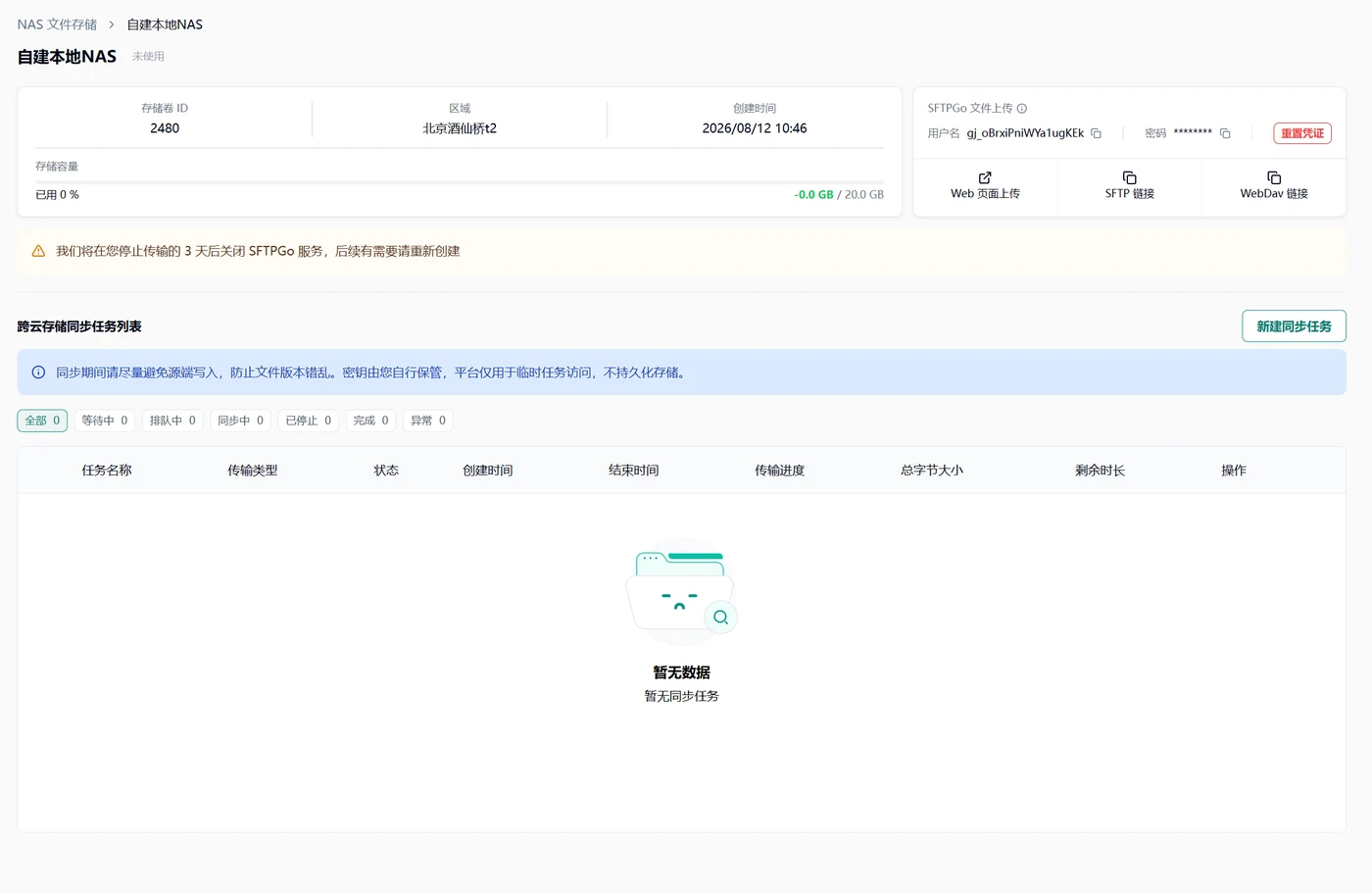Open Web 页面上传 link
Screen dimensions: 1372x893
(985, 185)
